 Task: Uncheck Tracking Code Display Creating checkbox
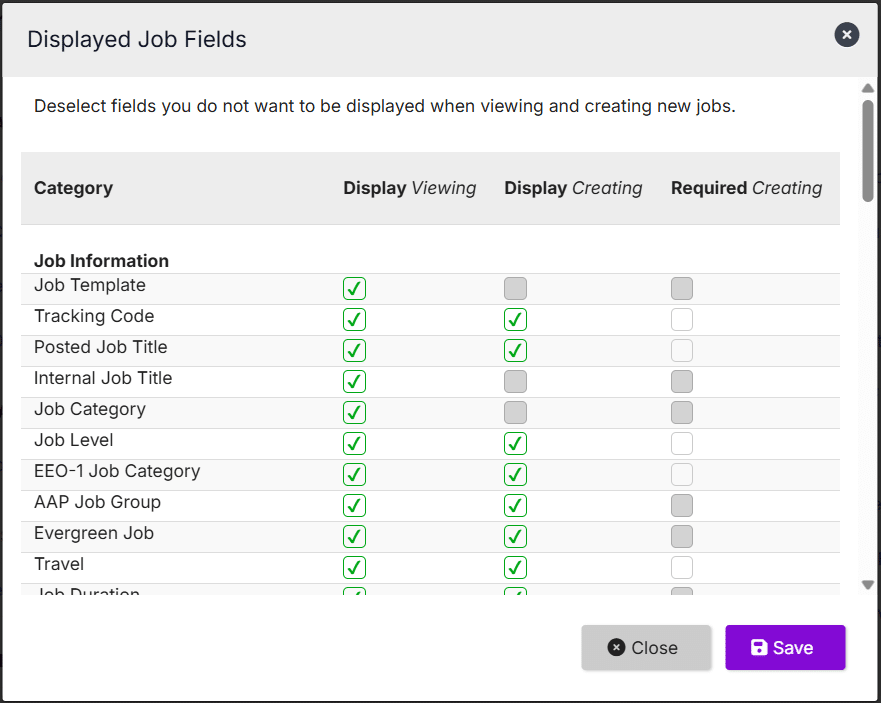(x=515, y=320)
